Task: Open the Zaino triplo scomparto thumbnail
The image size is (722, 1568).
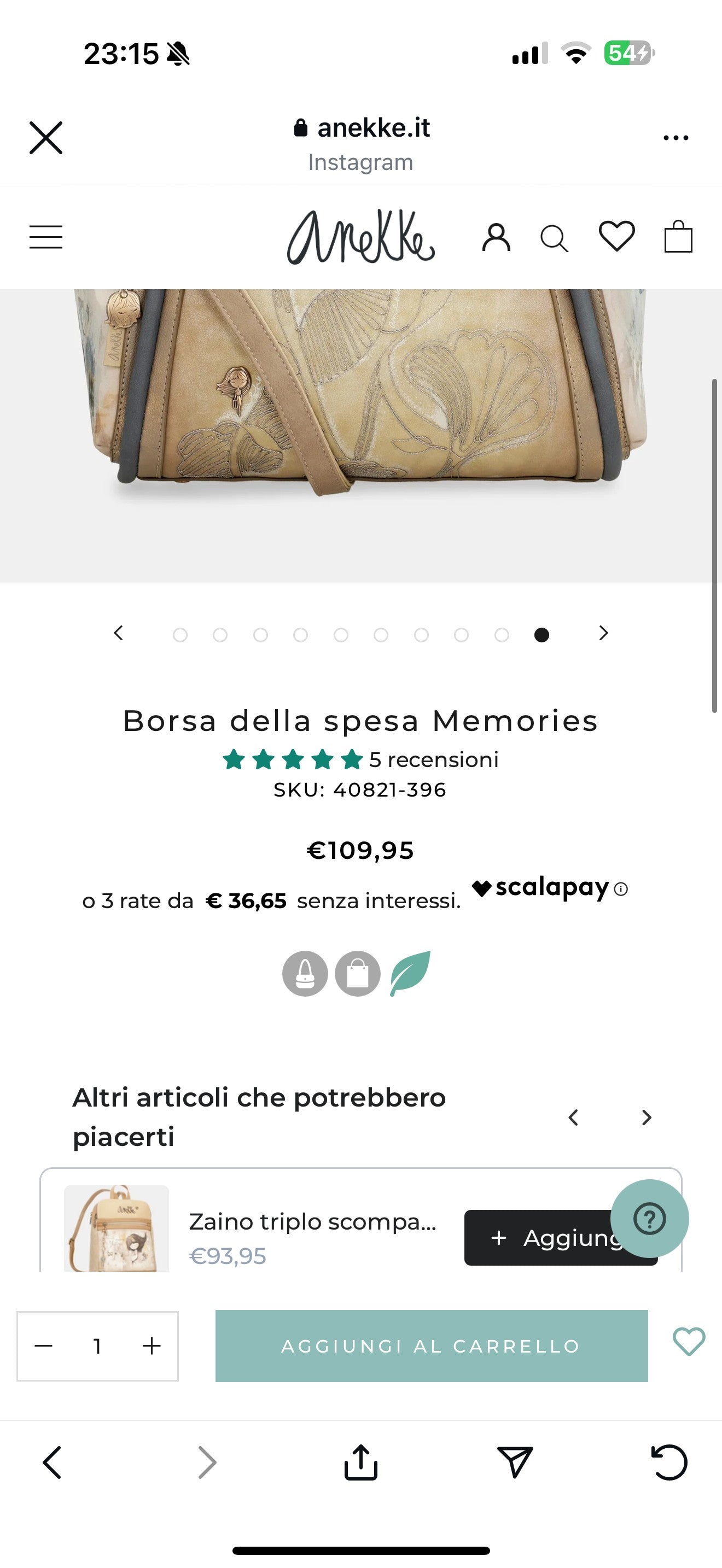Action: 117,1227
